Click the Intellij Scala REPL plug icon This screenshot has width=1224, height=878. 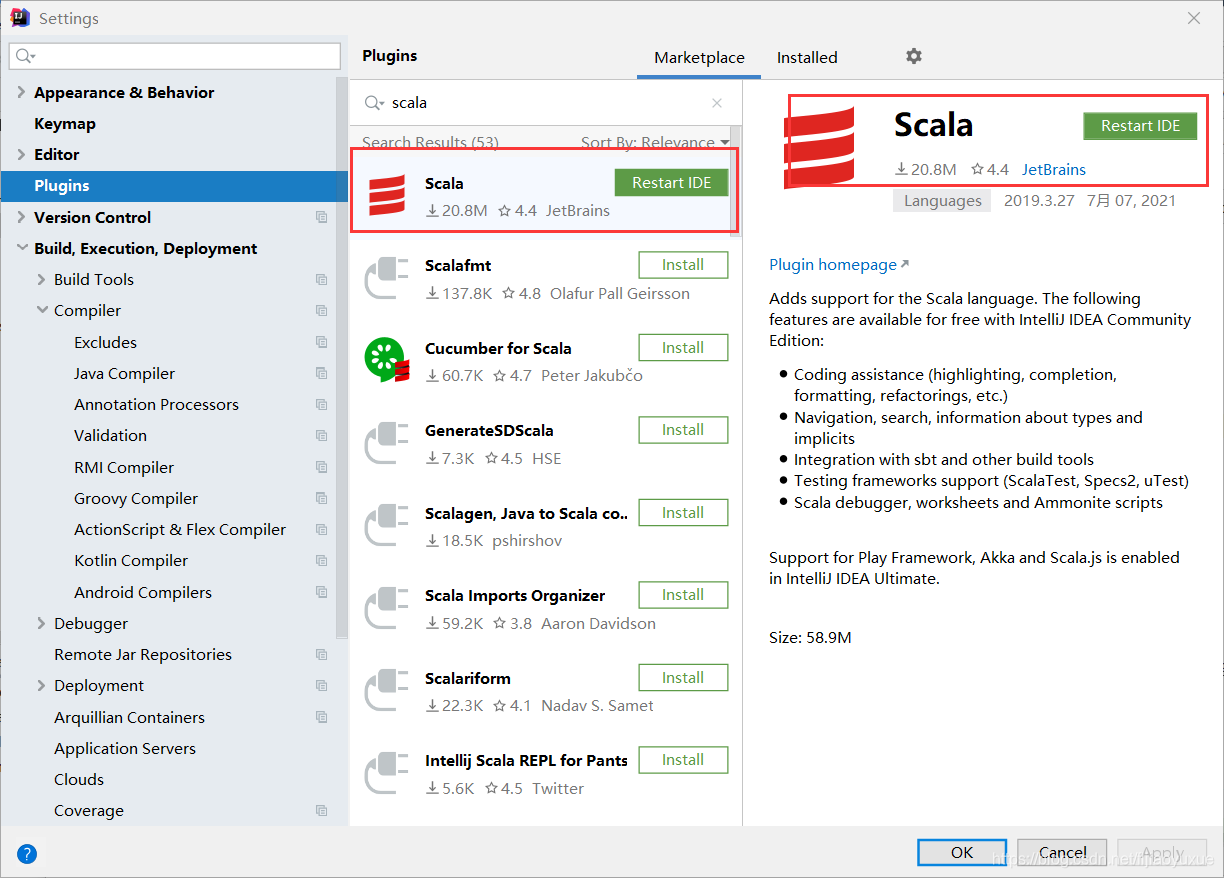click(387, 773)
